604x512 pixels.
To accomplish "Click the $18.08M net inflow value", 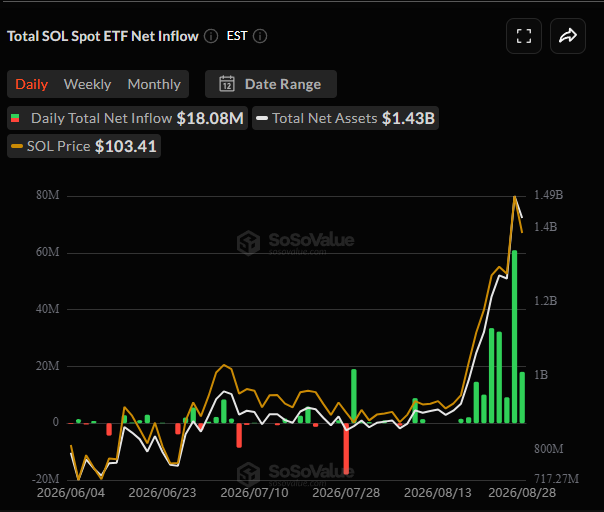I will (210, 118).
